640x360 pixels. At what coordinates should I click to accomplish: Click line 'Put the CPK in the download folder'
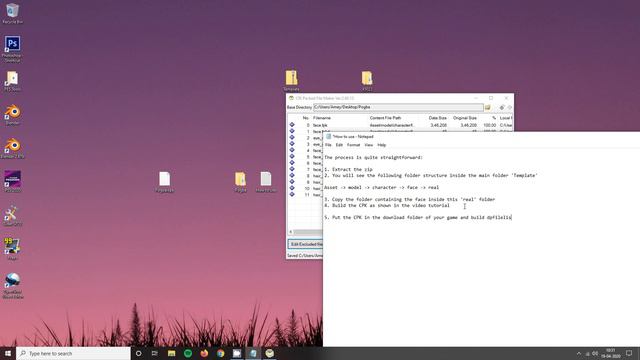(x=418, y=217)
